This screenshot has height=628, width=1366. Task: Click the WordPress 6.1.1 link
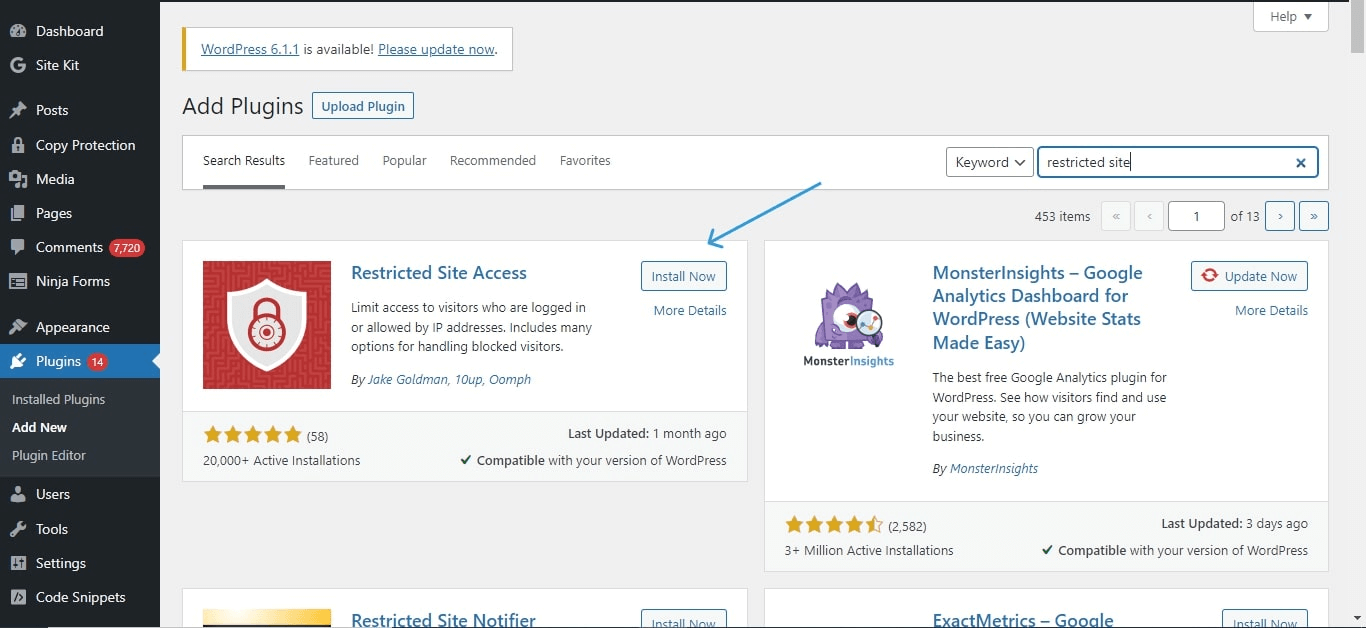click(250, 49)
